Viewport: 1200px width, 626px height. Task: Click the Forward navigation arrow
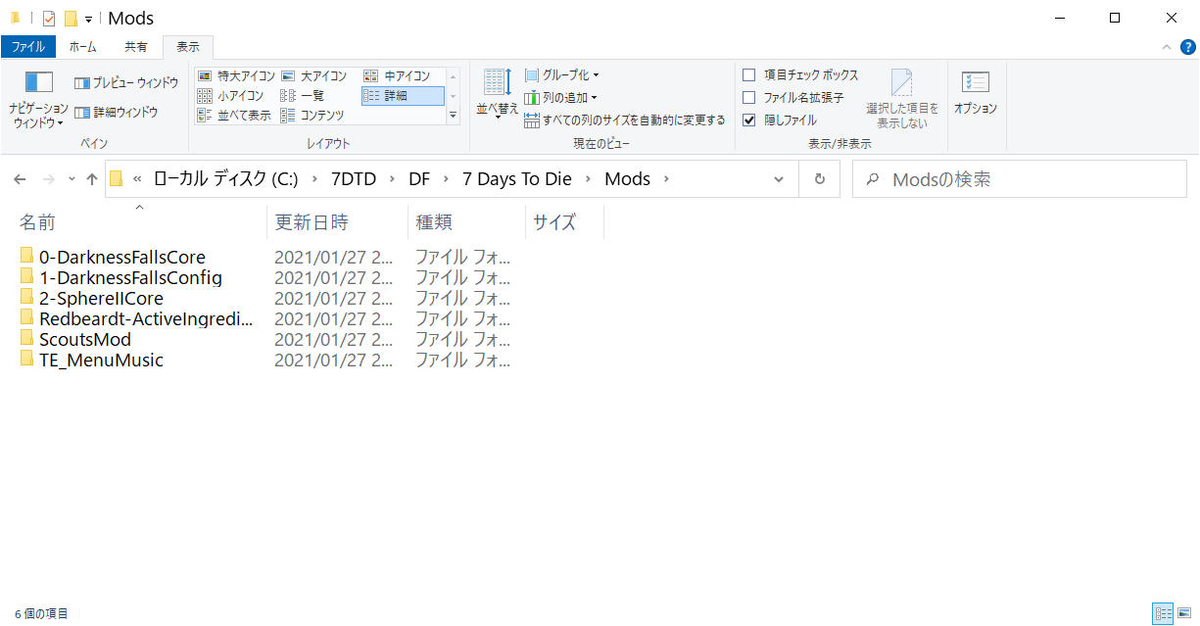point(47,179)
